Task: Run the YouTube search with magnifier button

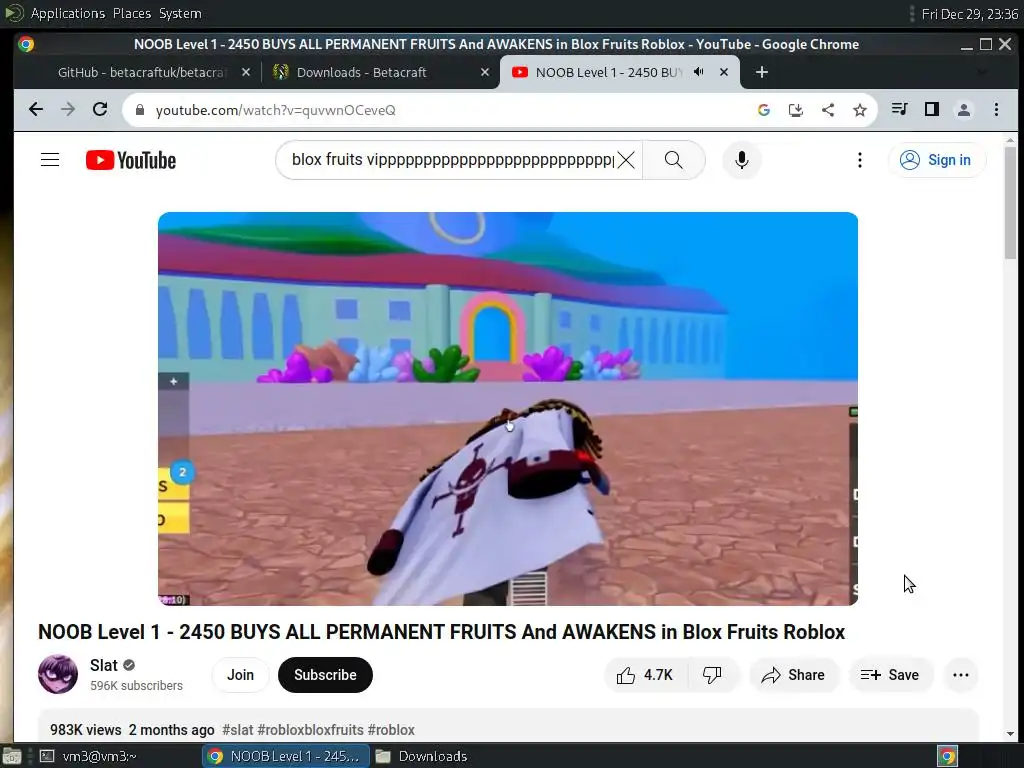Action: pyautogui.click(x=673, y=160)
